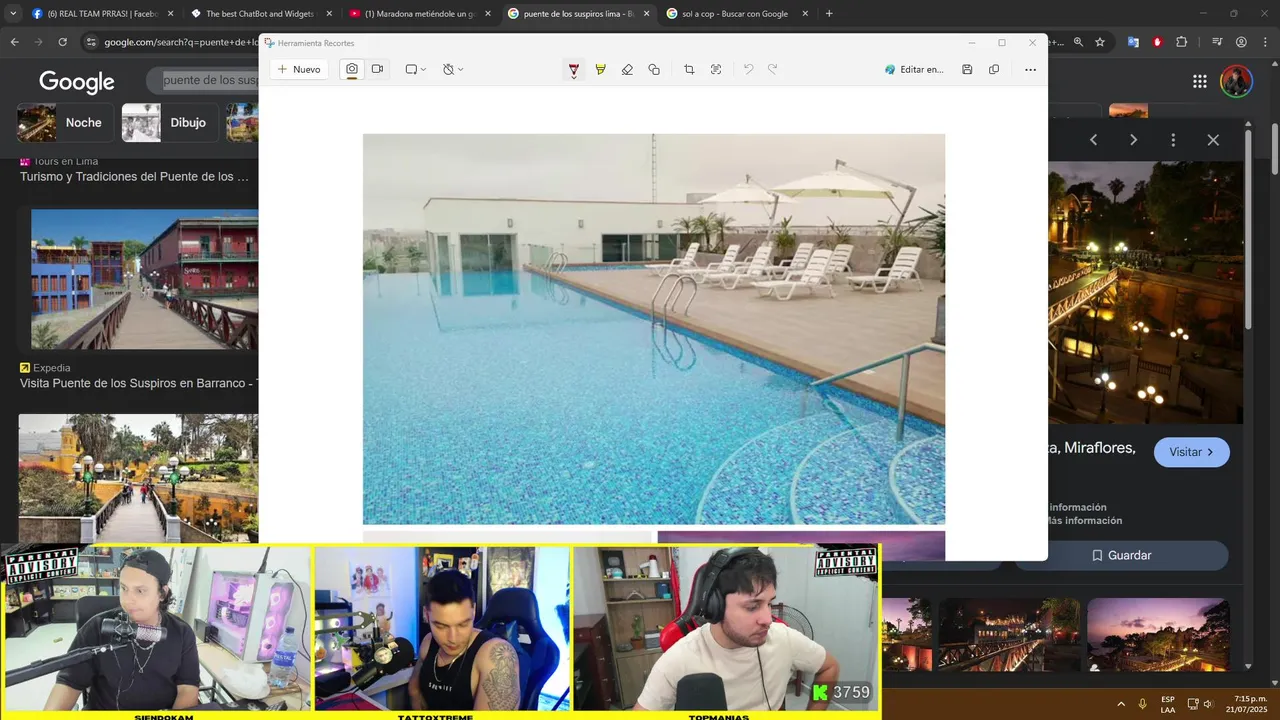Open a new browser tab
1280x720 pixels.
click(x=829, y=14)
